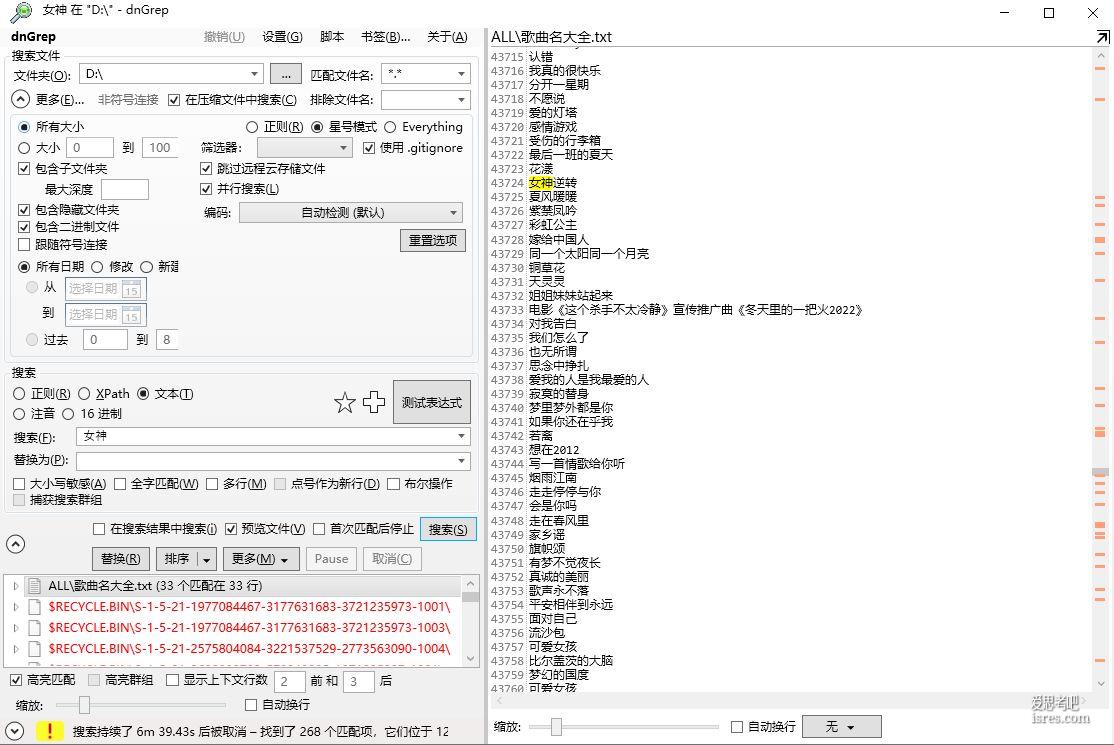Toggle preview pane 自动换行 checkbox
The image size is (1114, 745).
pyautogui.click(x=737, y=727)
